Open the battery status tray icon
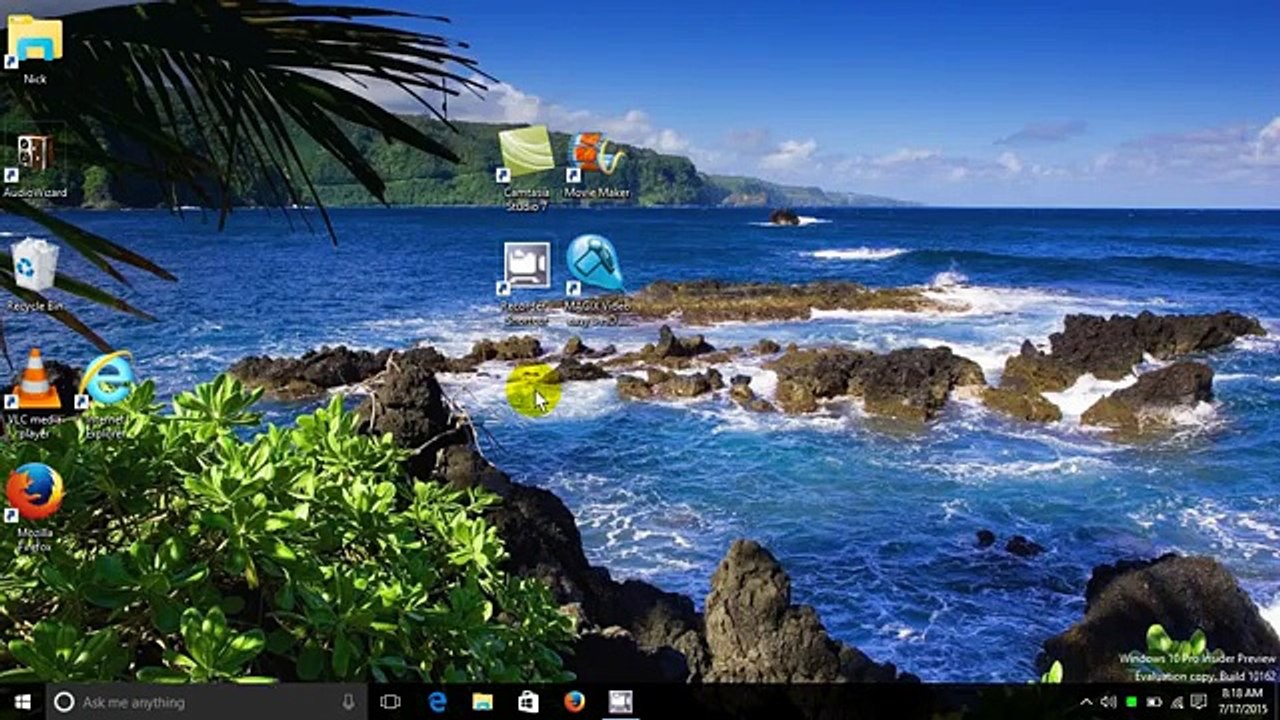Screen dimensions: 1280x720 [x=1155, y=702]
